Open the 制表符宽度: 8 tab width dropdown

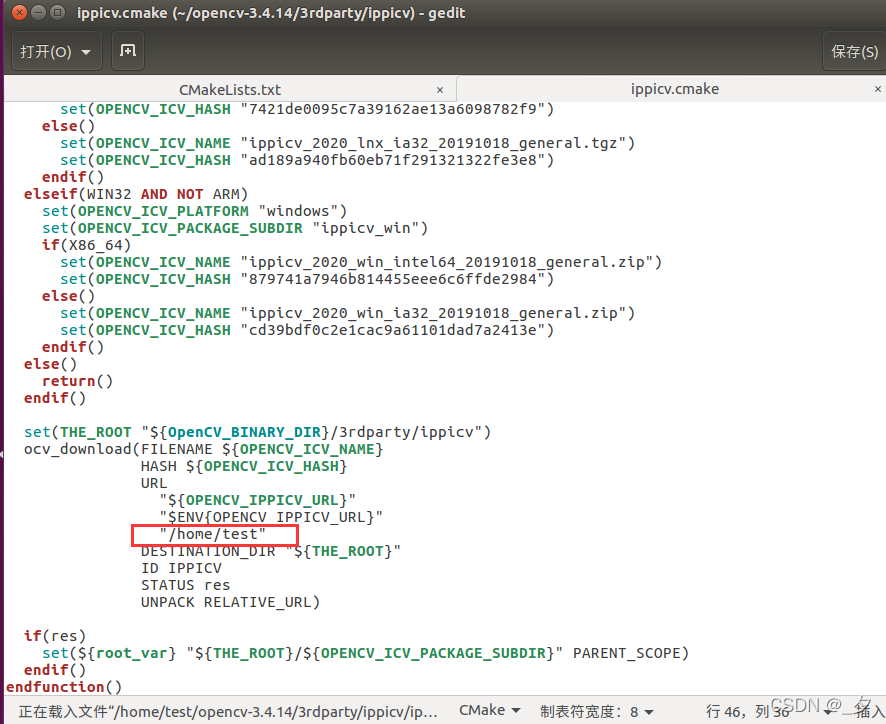597,712
